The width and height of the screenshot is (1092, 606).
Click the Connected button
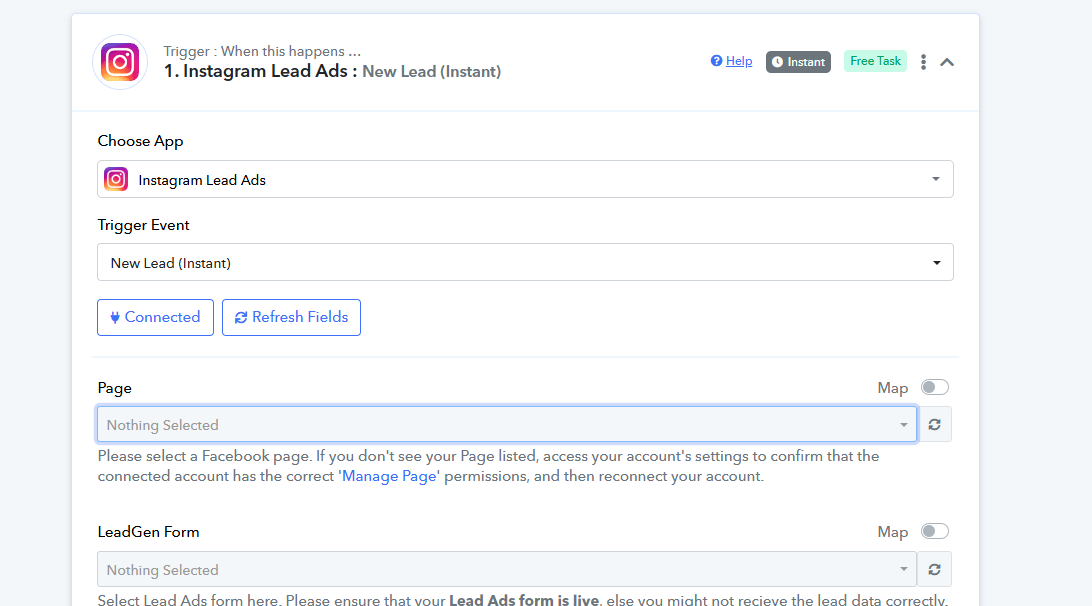point(155,318)
